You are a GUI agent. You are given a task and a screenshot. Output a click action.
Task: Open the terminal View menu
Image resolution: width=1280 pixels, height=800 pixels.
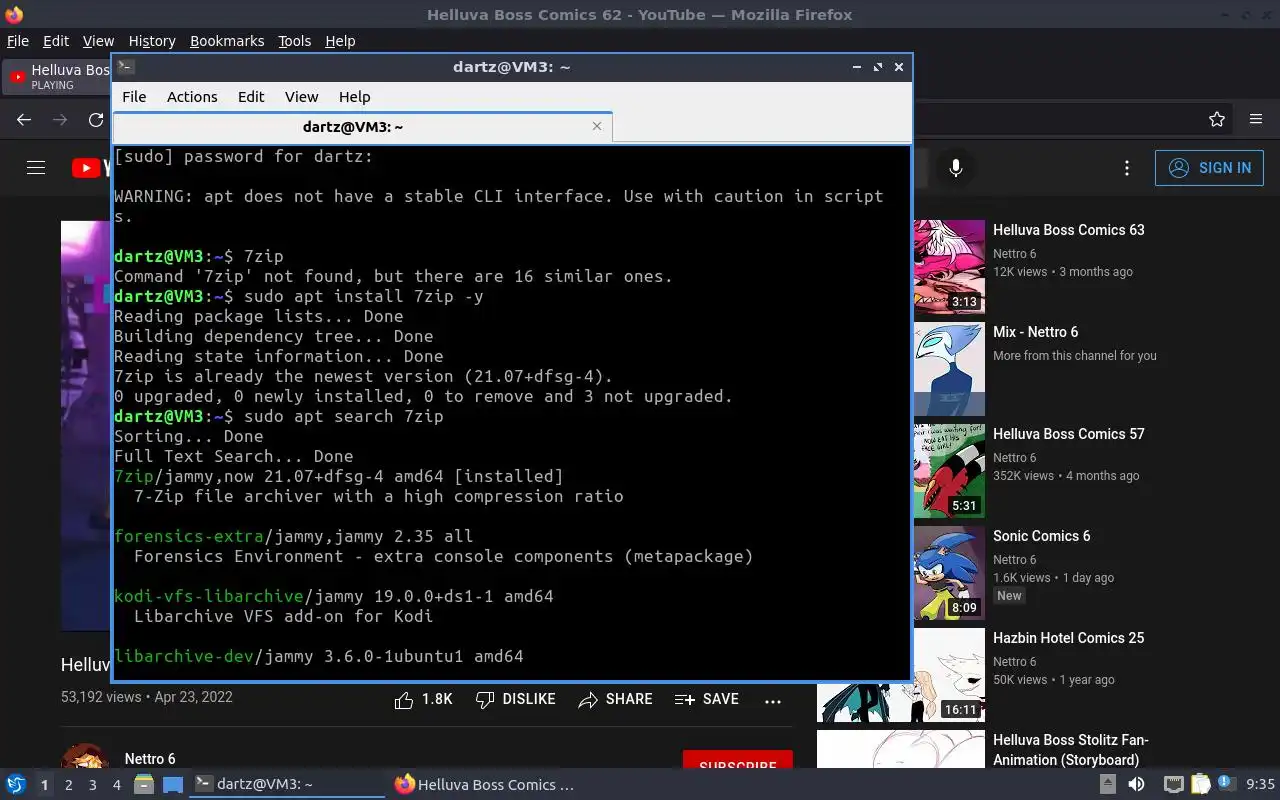[x=301, y=97]
